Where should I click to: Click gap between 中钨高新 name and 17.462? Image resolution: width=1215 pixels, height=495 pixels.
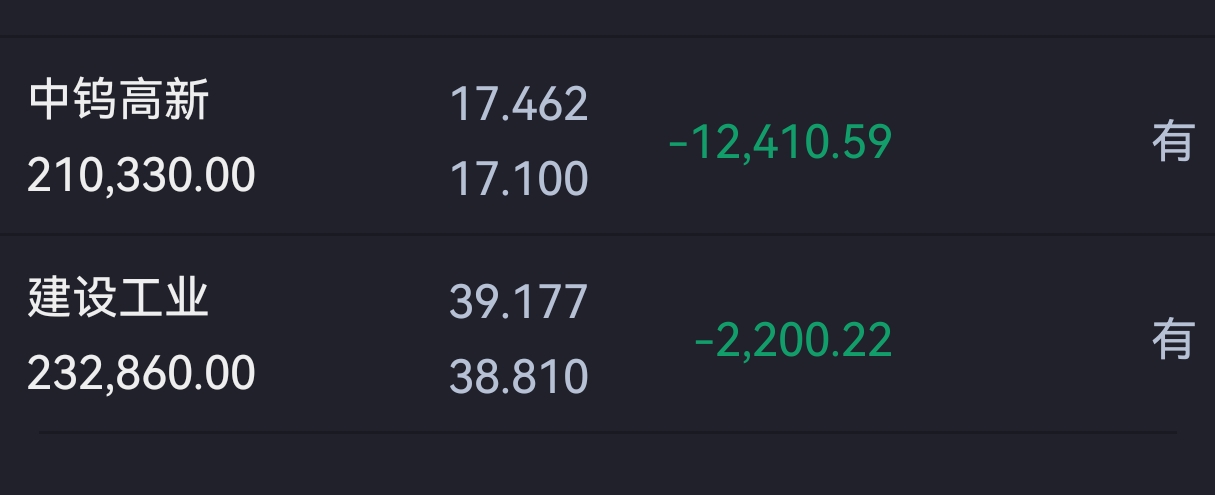point(330,103)
